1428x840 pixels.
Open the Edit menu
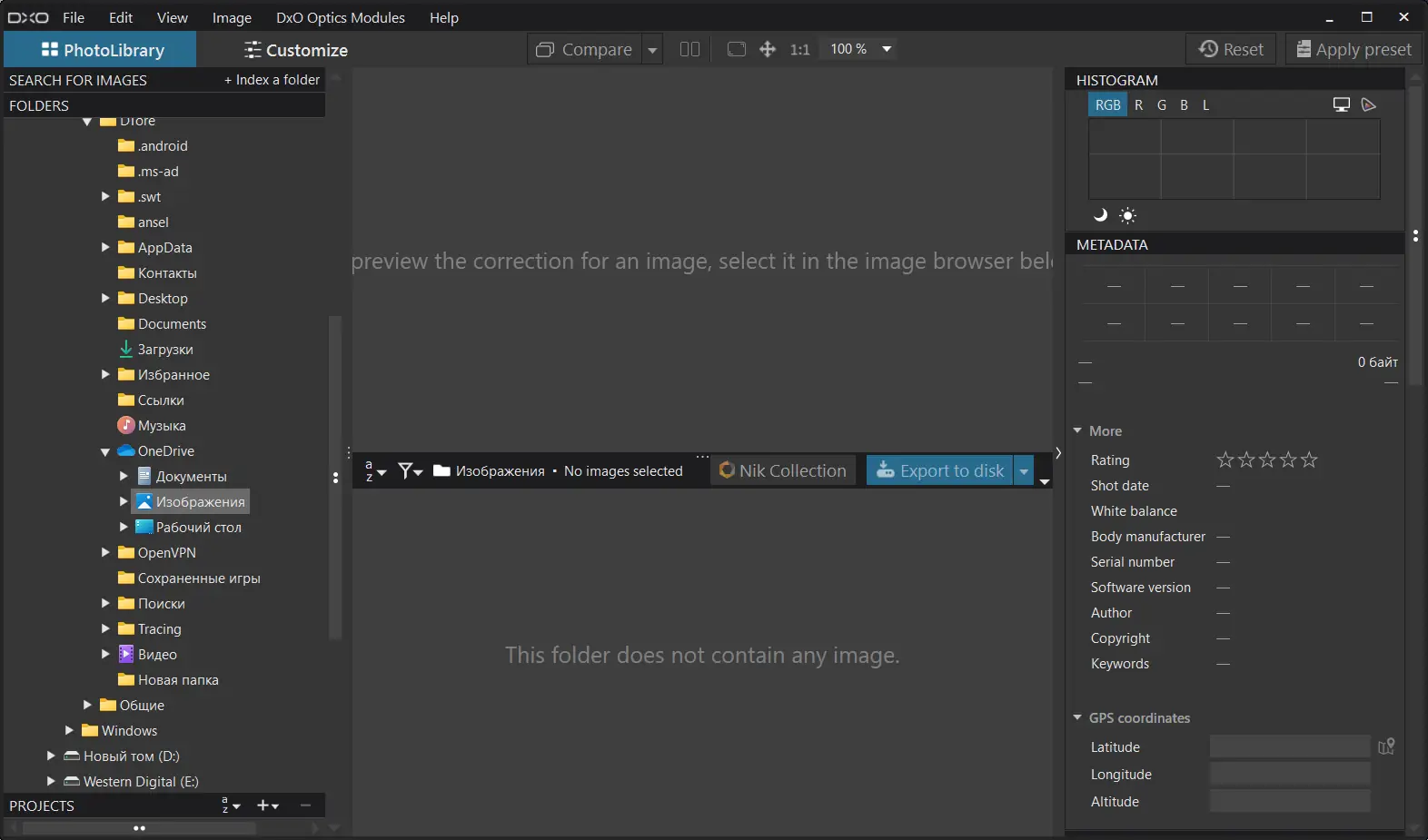[x=121, y=17]
